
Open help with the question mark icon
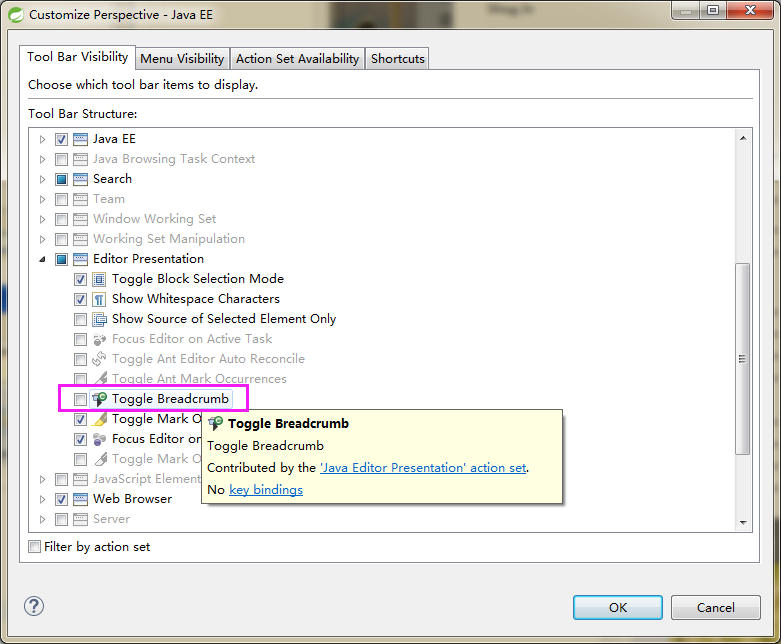(x=34, y=606)
